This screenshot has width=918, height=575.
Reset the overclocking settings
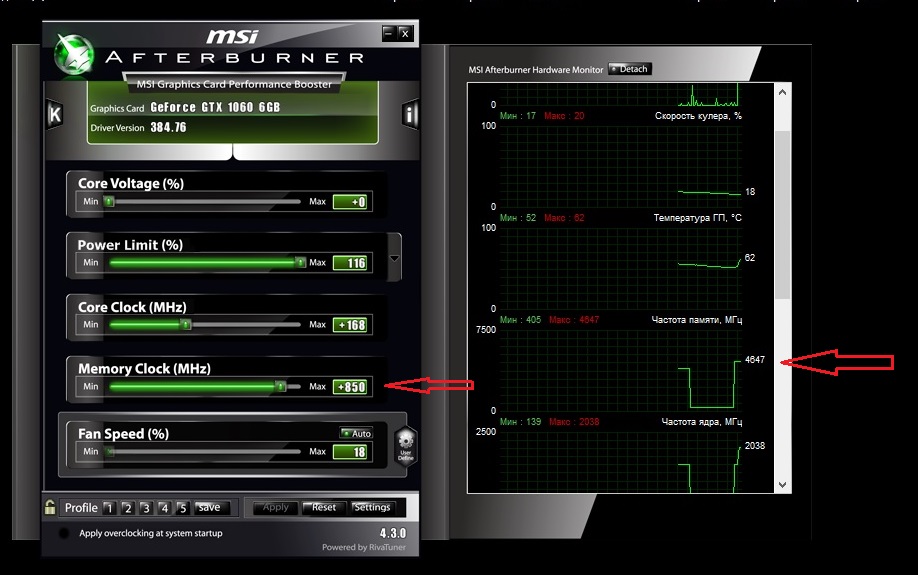pyautogui.click(x=324, y=507)
